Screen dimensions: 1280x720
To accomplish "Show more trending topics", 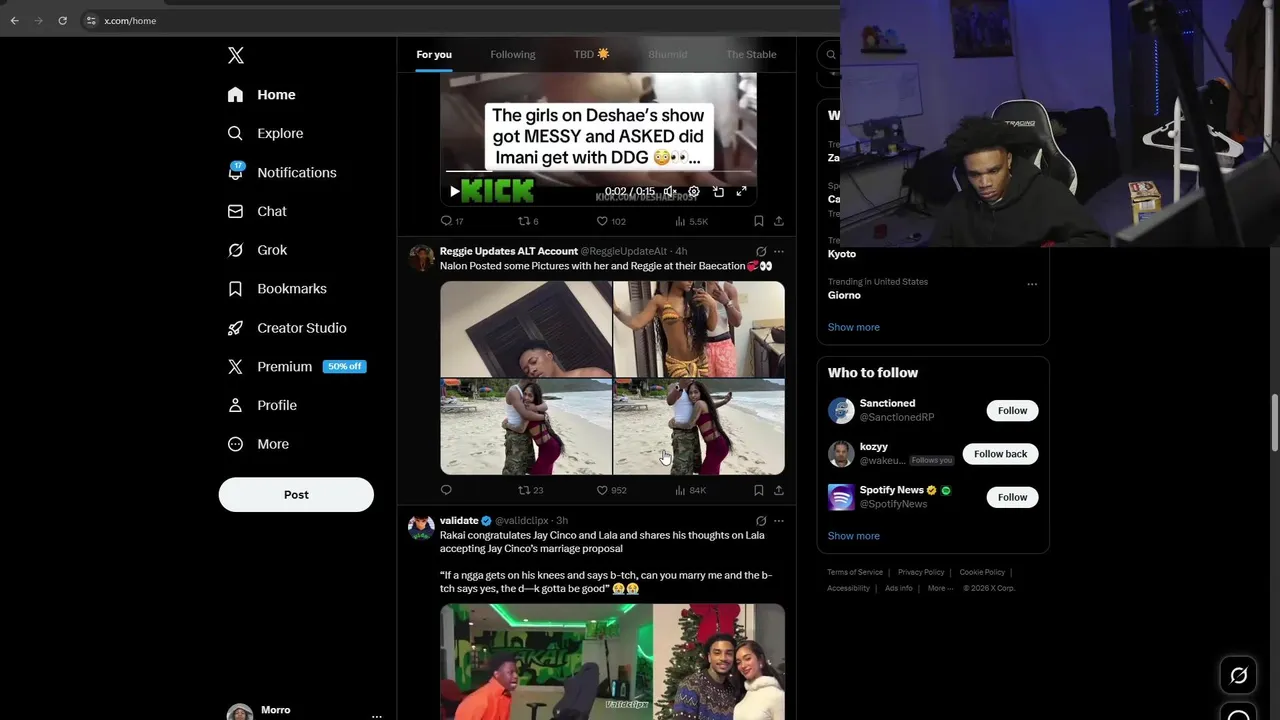I will (853, 327).
